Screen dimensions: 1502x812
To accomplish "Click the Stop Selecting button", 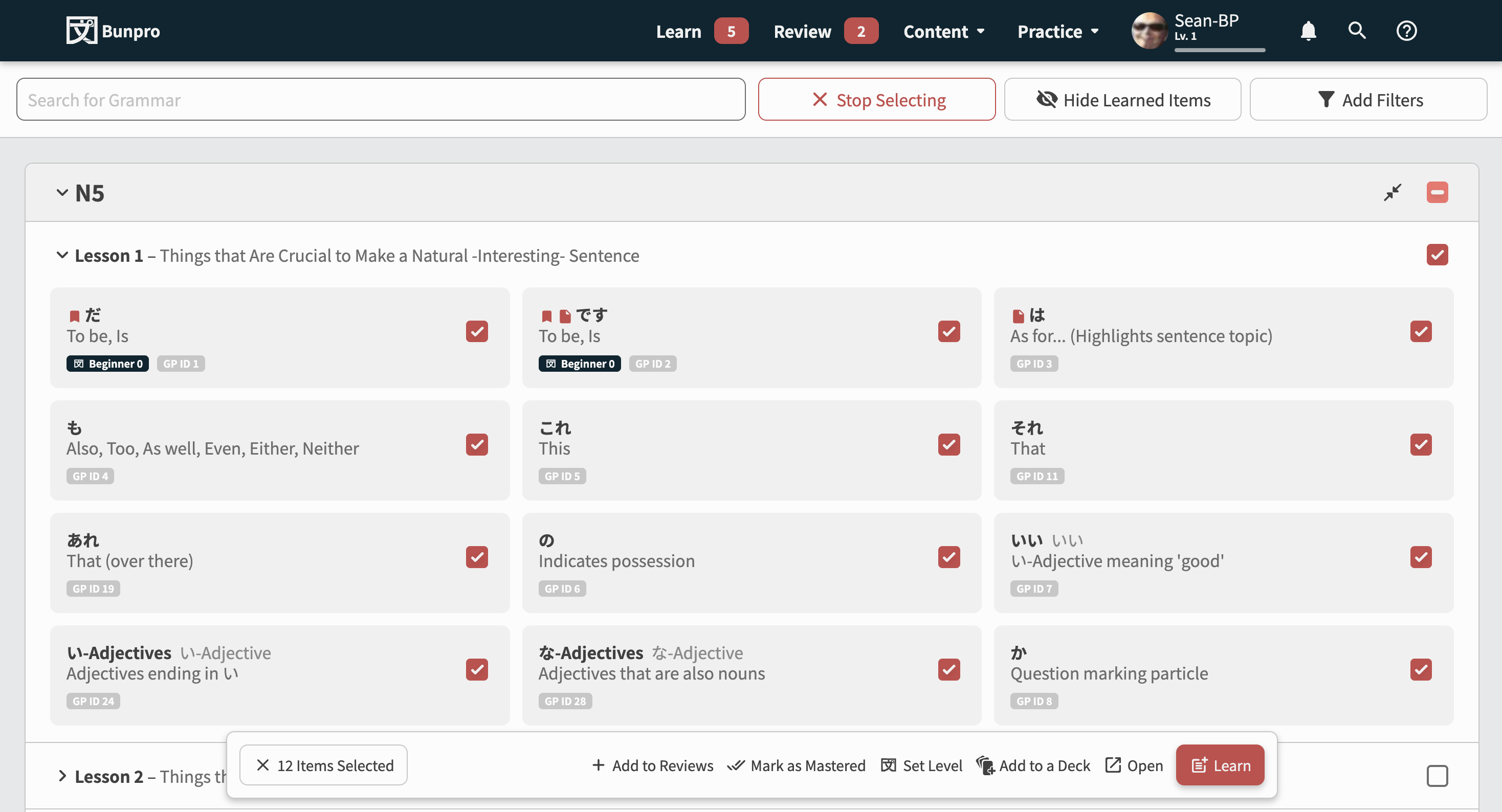I will pos(876,100).
